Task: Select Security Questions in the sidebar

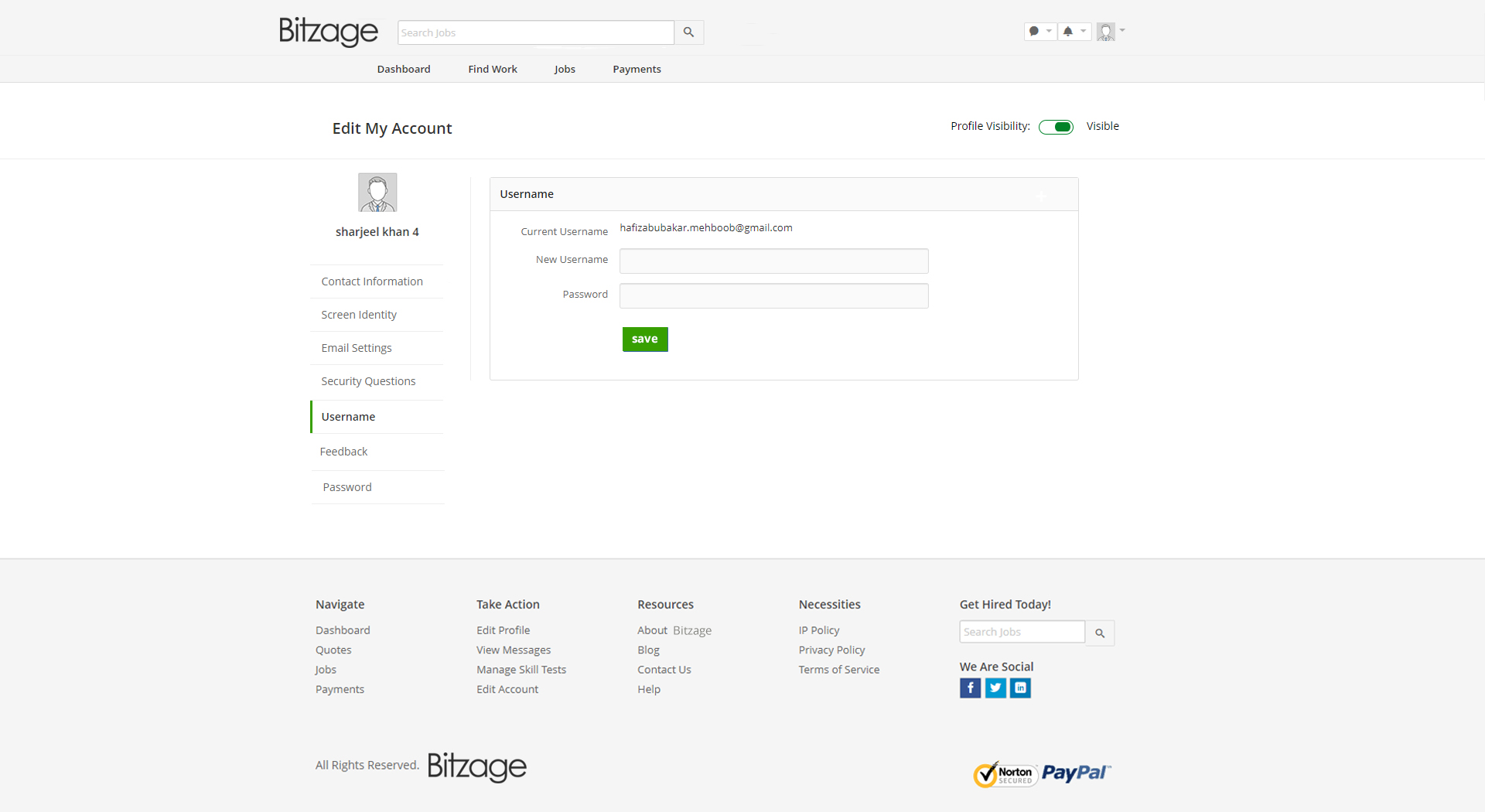Action: pos(368,381)
